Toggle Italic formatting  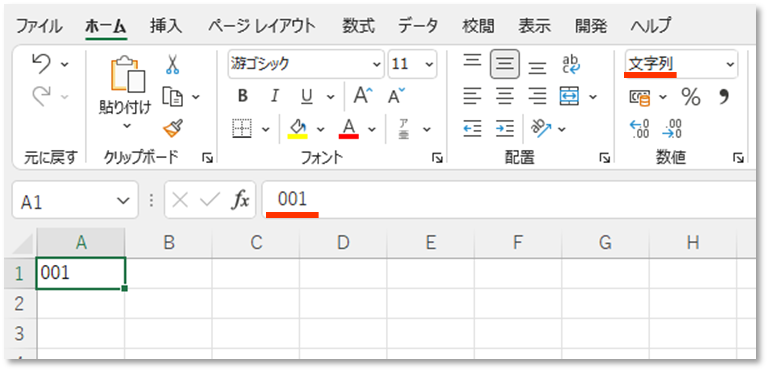point(275,96)
